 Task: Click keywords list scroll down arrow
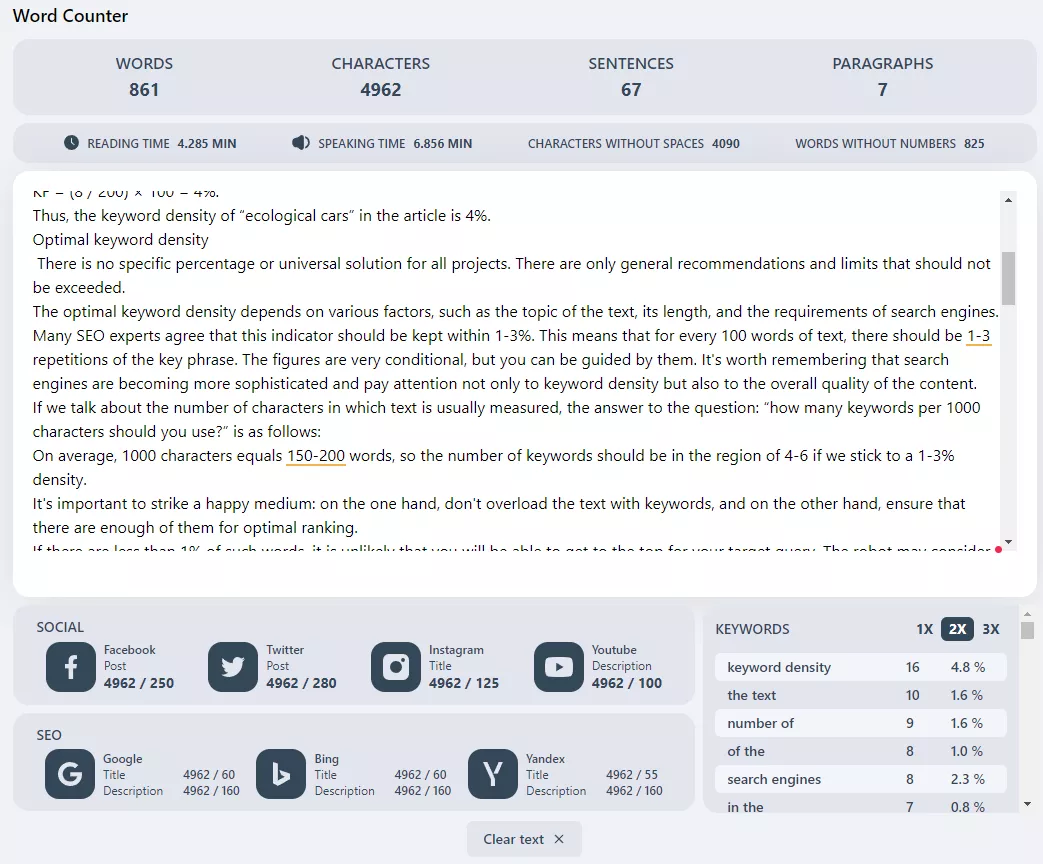click(x=1027, y=804)
